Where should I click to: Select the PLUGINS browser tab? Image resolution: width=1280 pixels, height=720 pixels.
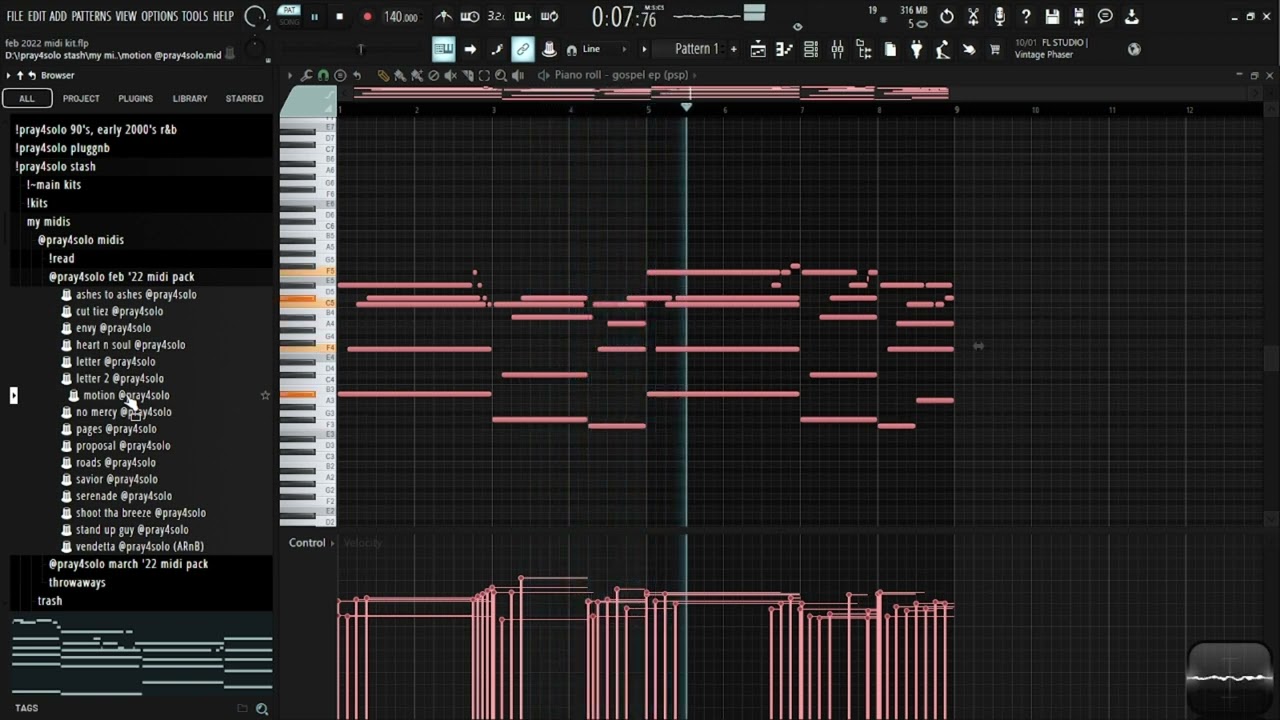pos(135,99)
